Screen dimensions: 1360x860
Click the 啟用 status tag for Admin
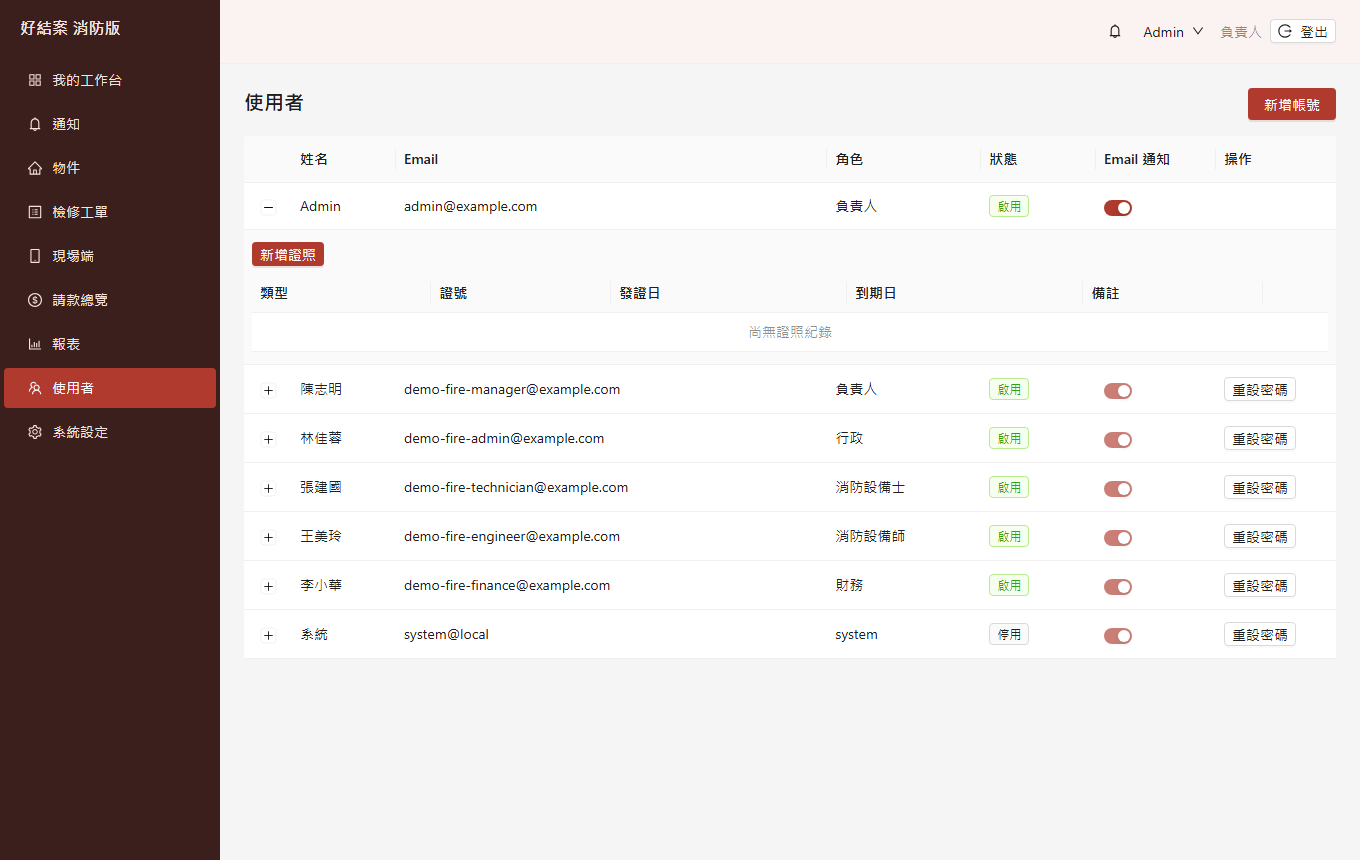(1009, 206)
